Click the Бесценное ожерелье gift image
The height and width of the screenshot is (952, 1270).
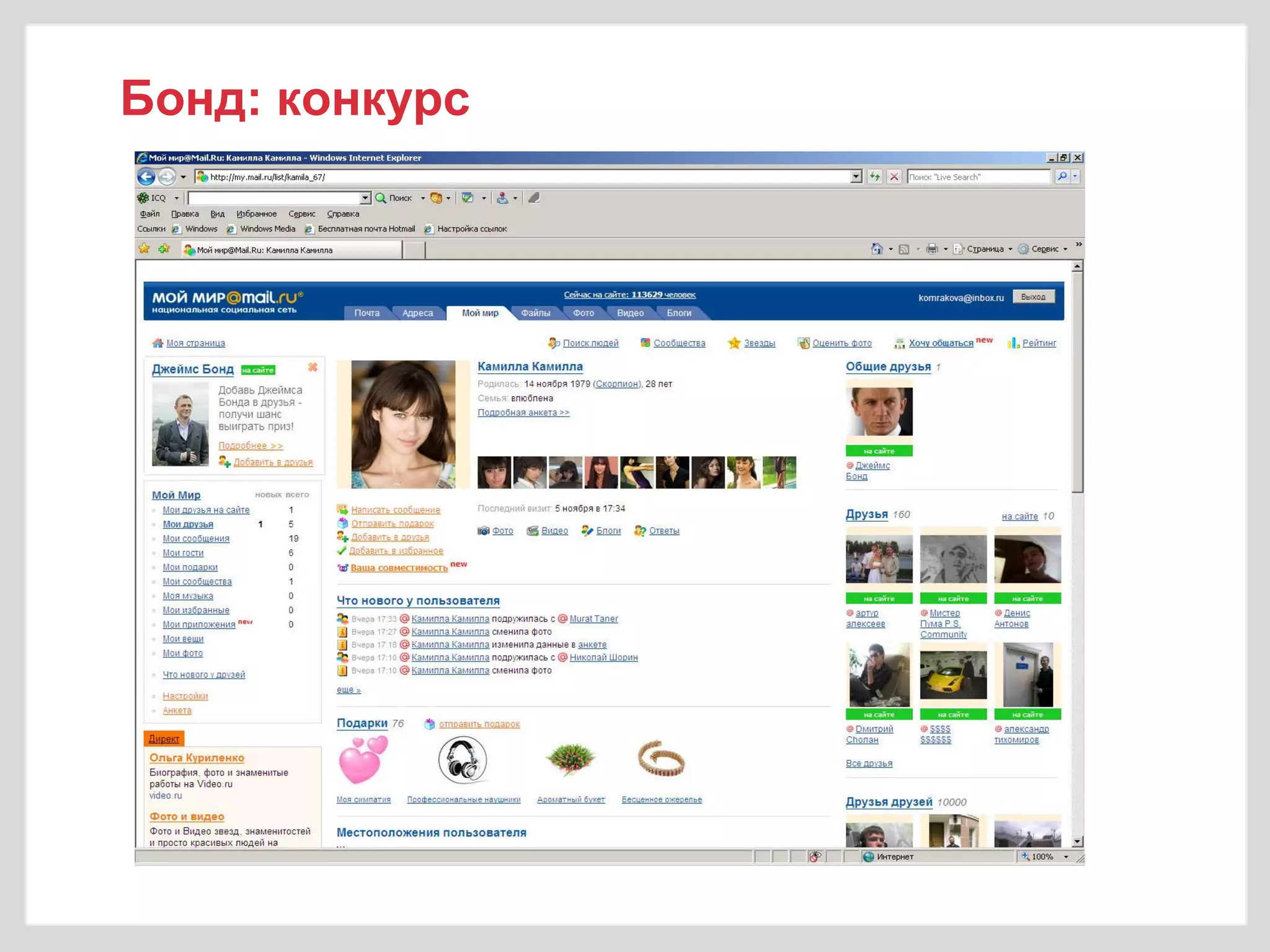pos(661,759)
